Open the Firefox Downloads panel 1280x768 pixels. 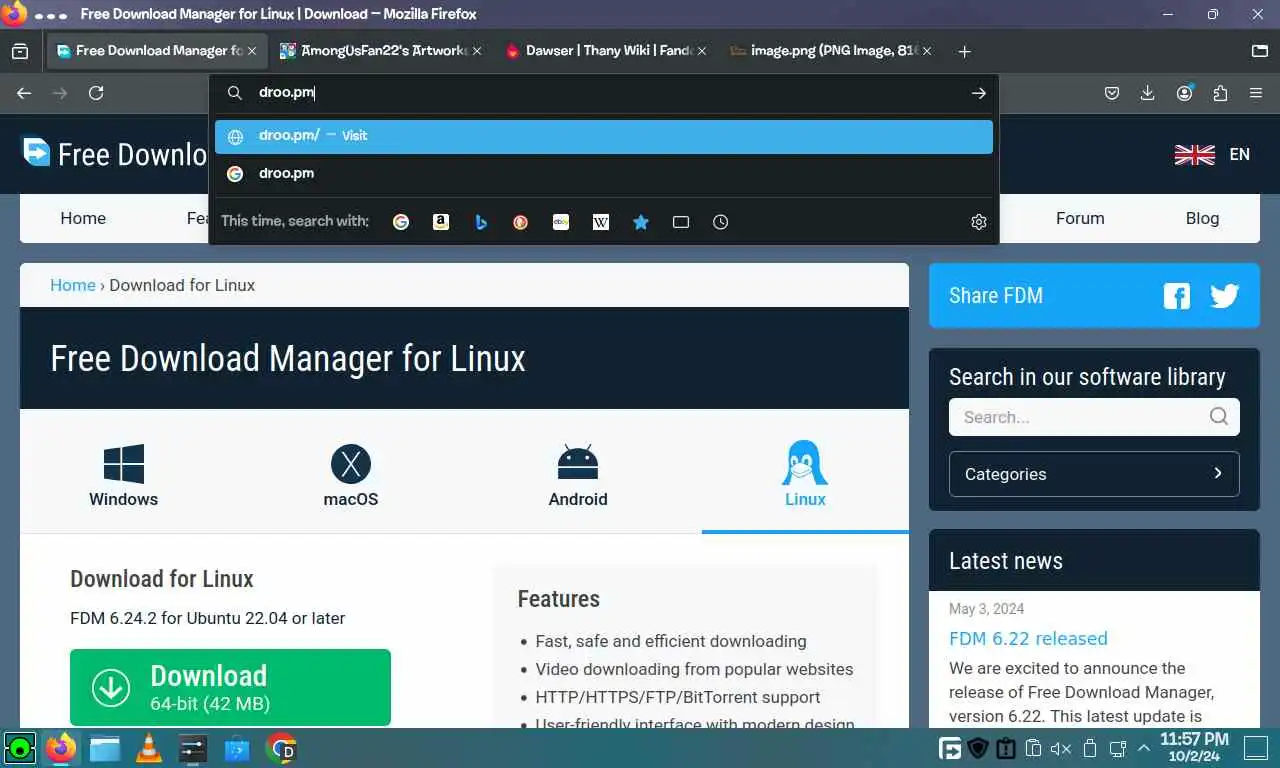tap(1147, 93)
